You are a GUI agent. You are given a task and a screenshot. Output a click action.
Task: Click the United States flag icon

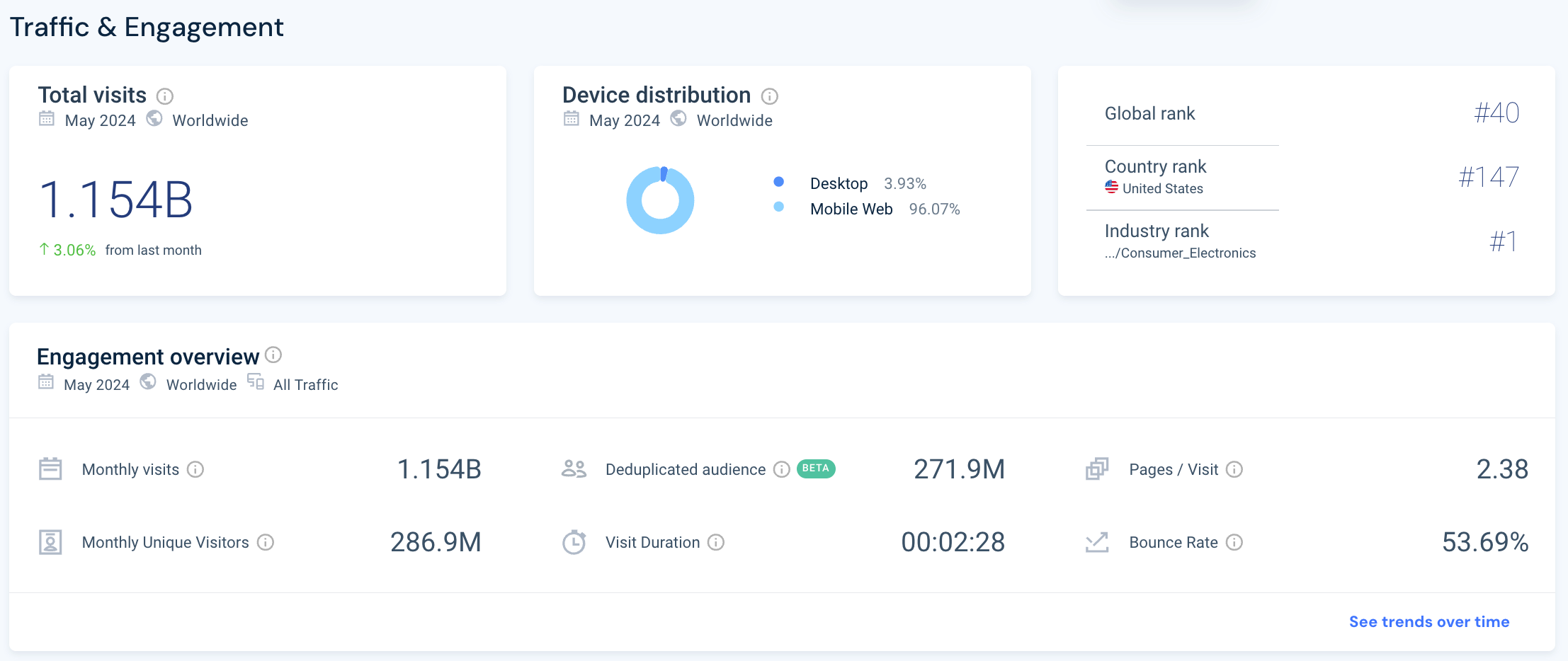point(1111,188)
